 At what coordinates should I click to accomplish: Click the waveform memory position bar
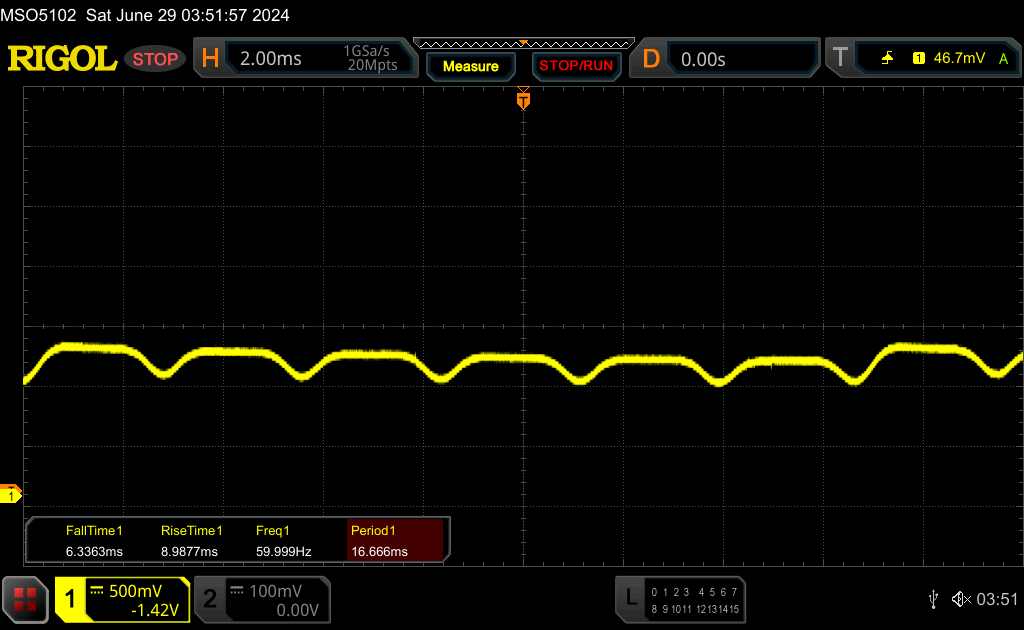[x=524, y=44]
